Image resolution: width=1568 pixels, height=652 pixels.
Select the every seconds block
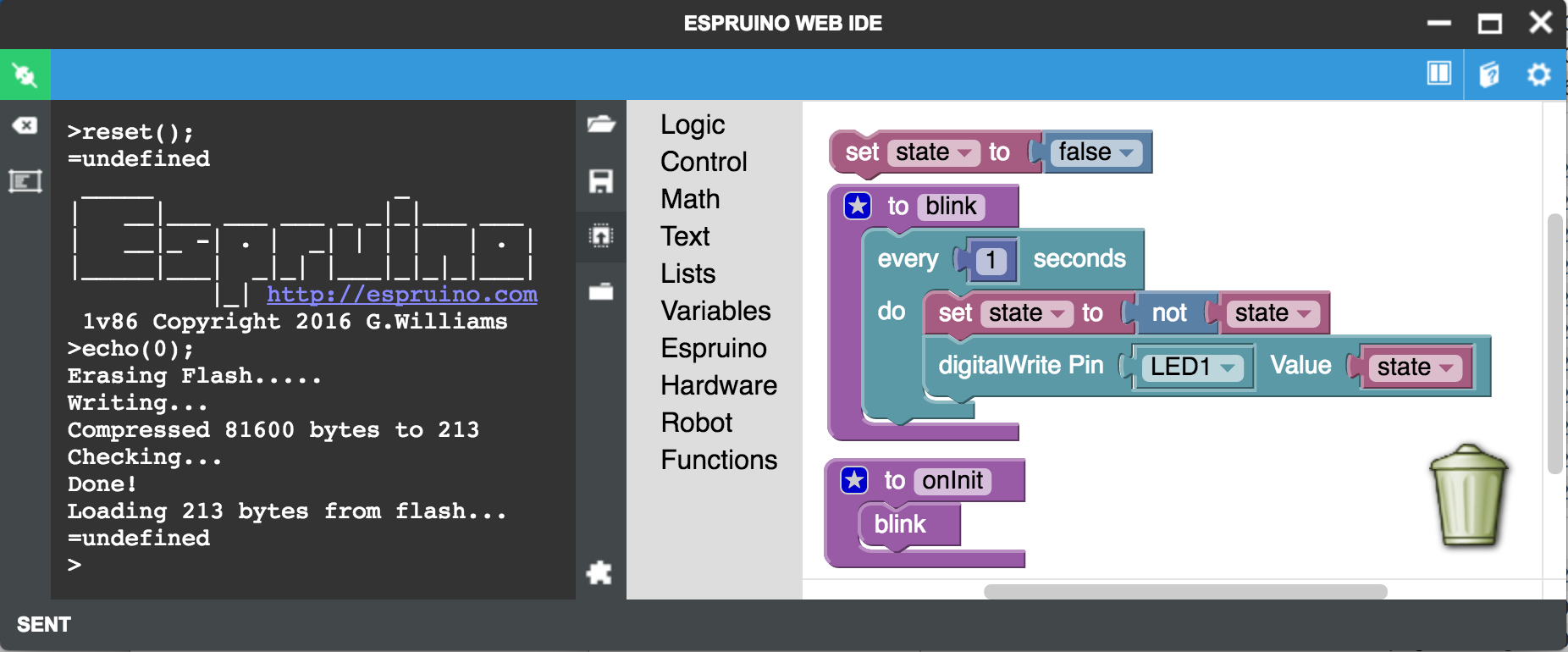tap(1079, 259)
